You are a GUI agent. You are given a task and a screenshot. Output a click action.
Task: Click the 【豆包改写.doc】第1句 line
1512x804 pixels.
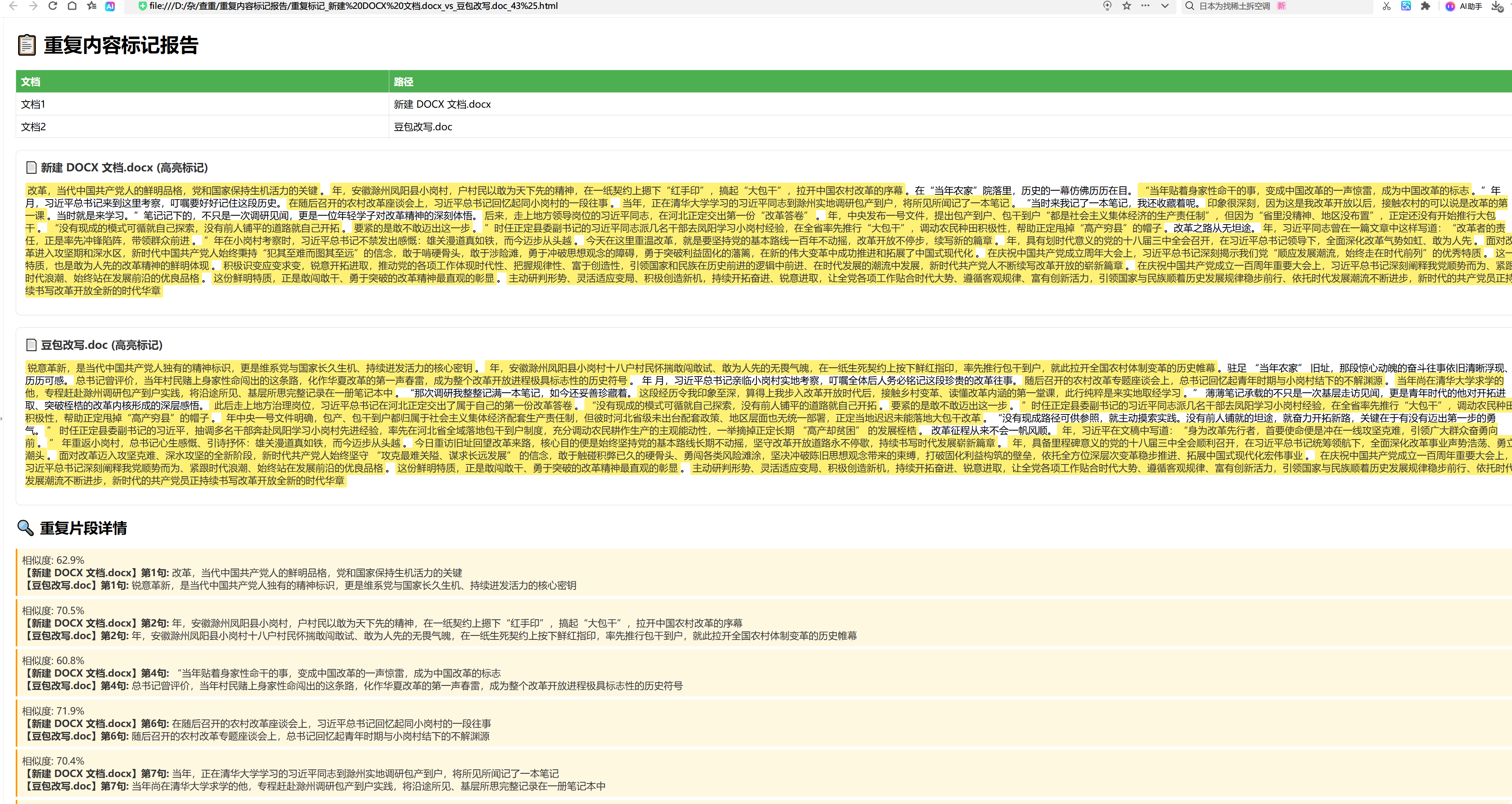pos(299,585)
